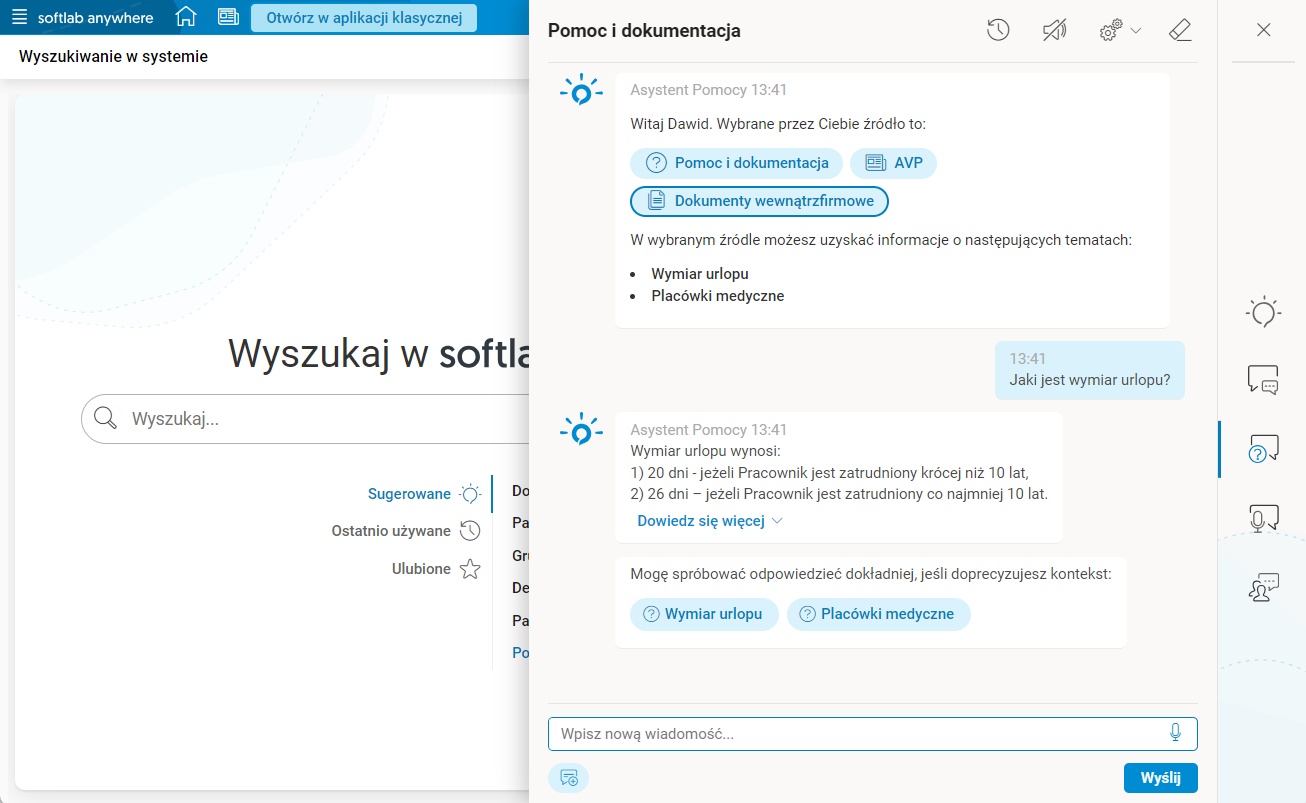Image resolution: width=1306 pixels, height=803 pixels.
Task: Click Pomoc i dokumentacja panel title
Action: 644,31
